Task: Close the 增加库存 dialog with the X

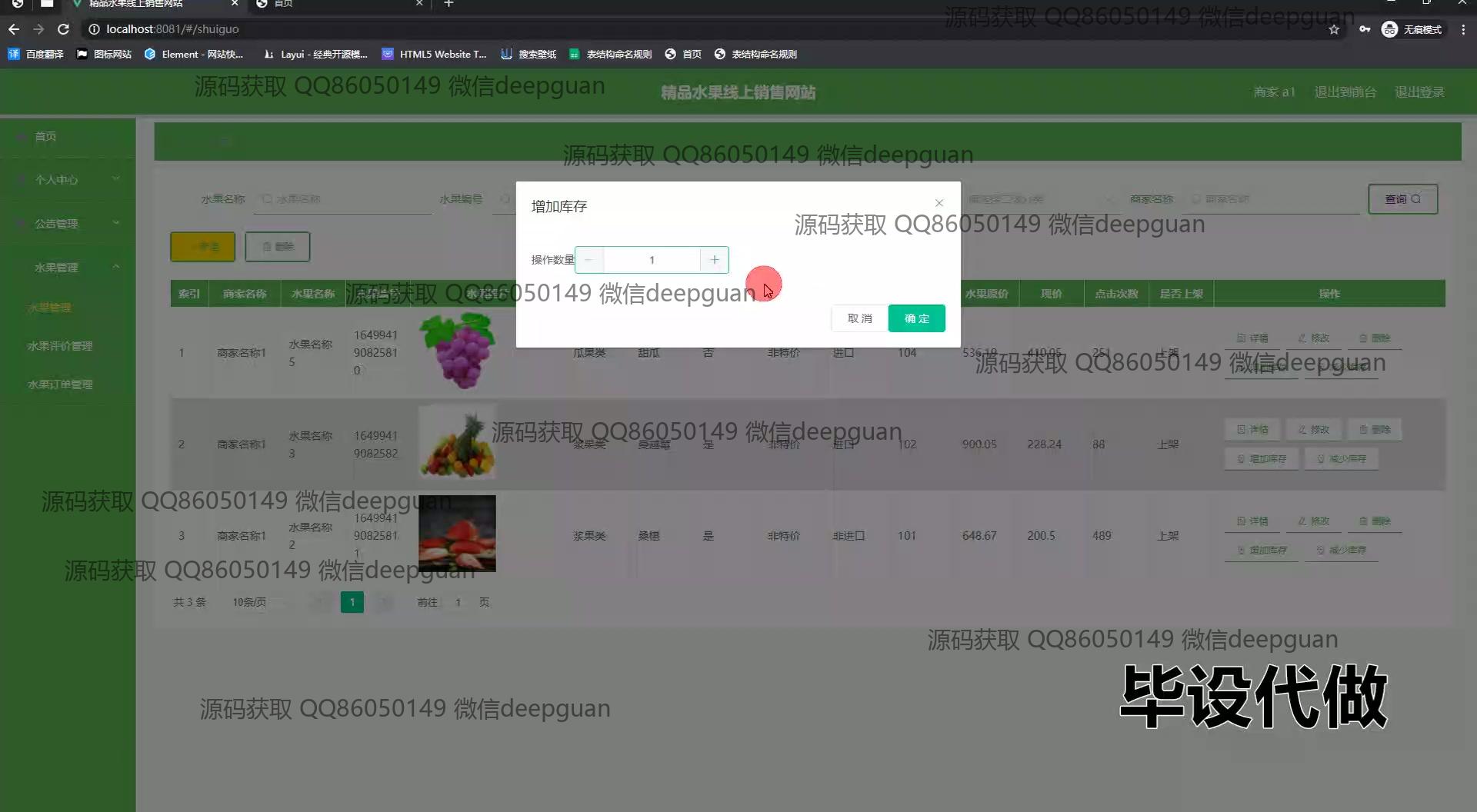Action: 939,203
